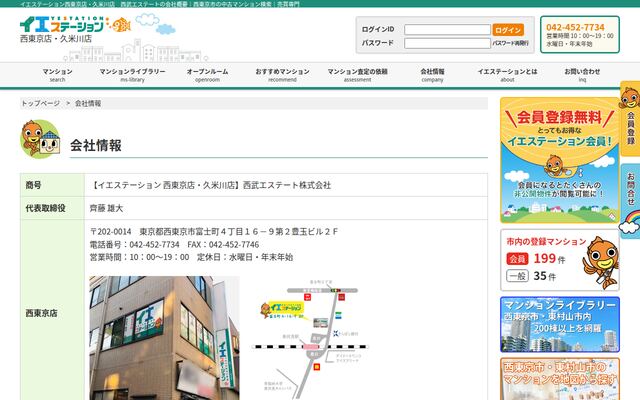The height and width of the screenshot is (400, 640).
Task: Click the phone number 042-452-7734 box
Action: 580,35
